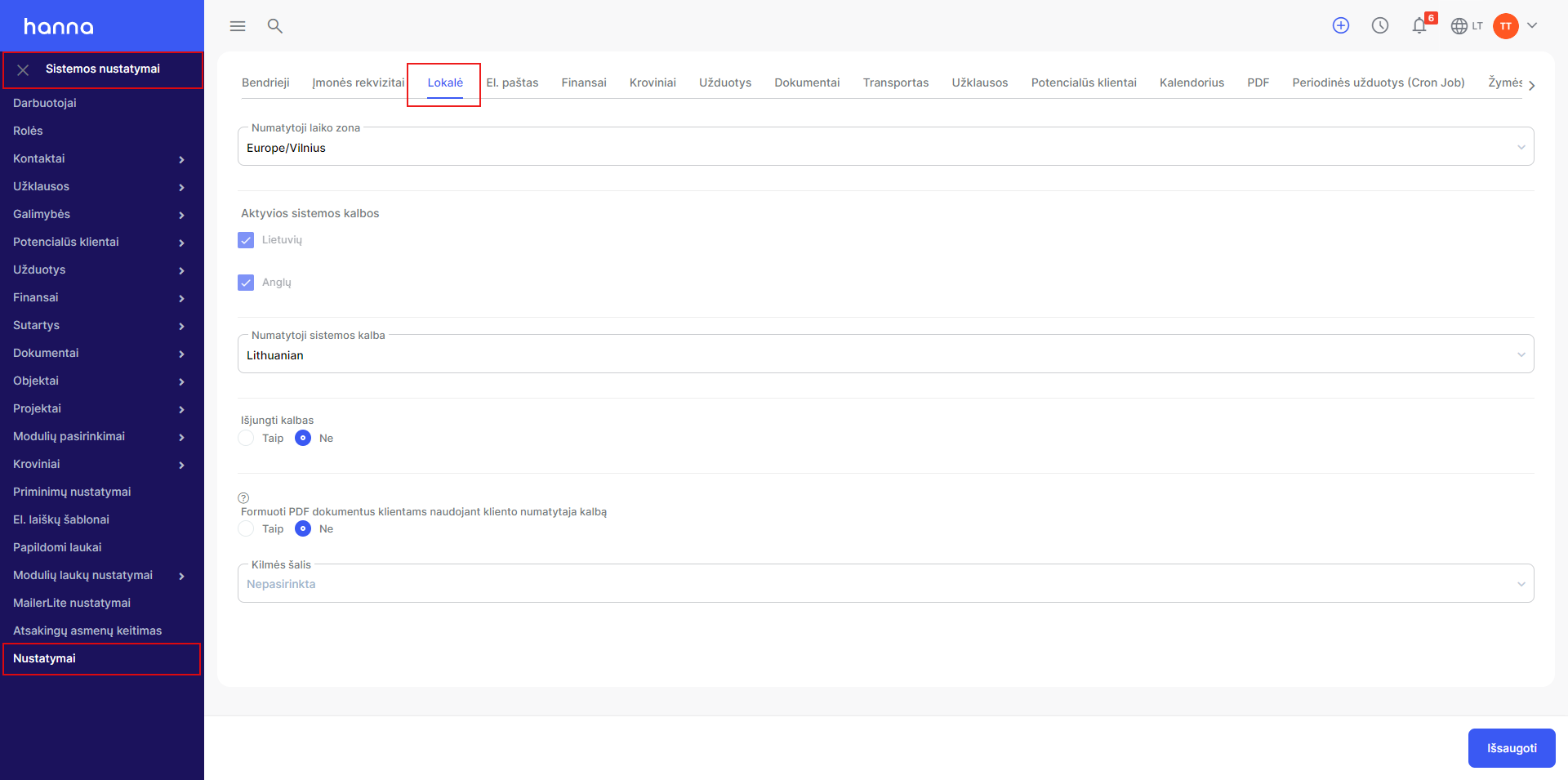Switch to Įmonės rekvizitai tab
This screenshot has height=780, width=1568.
[358, 82]
